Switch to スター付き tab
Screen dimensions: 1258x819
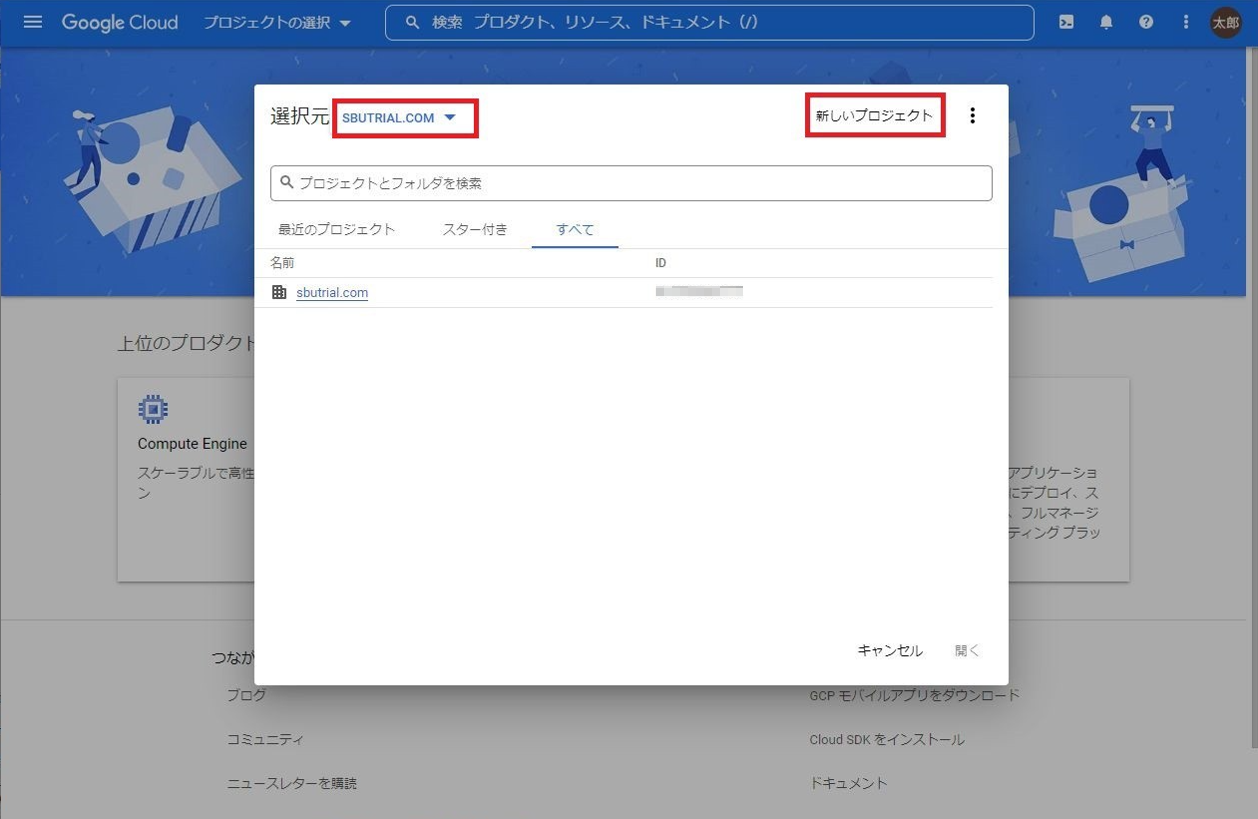pyautogui.click(x=475, y=229)
